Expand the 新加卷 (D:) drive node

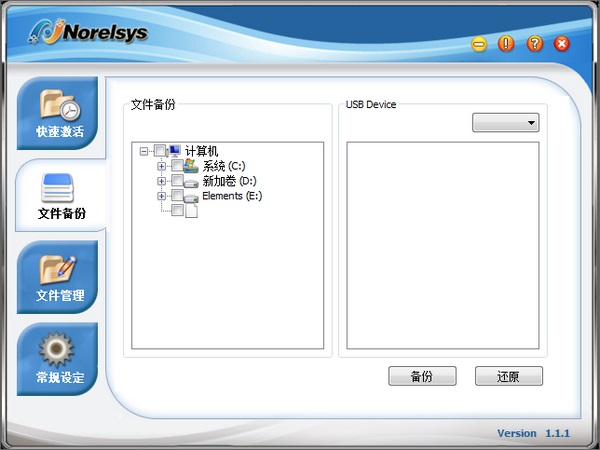pos(161,181)
